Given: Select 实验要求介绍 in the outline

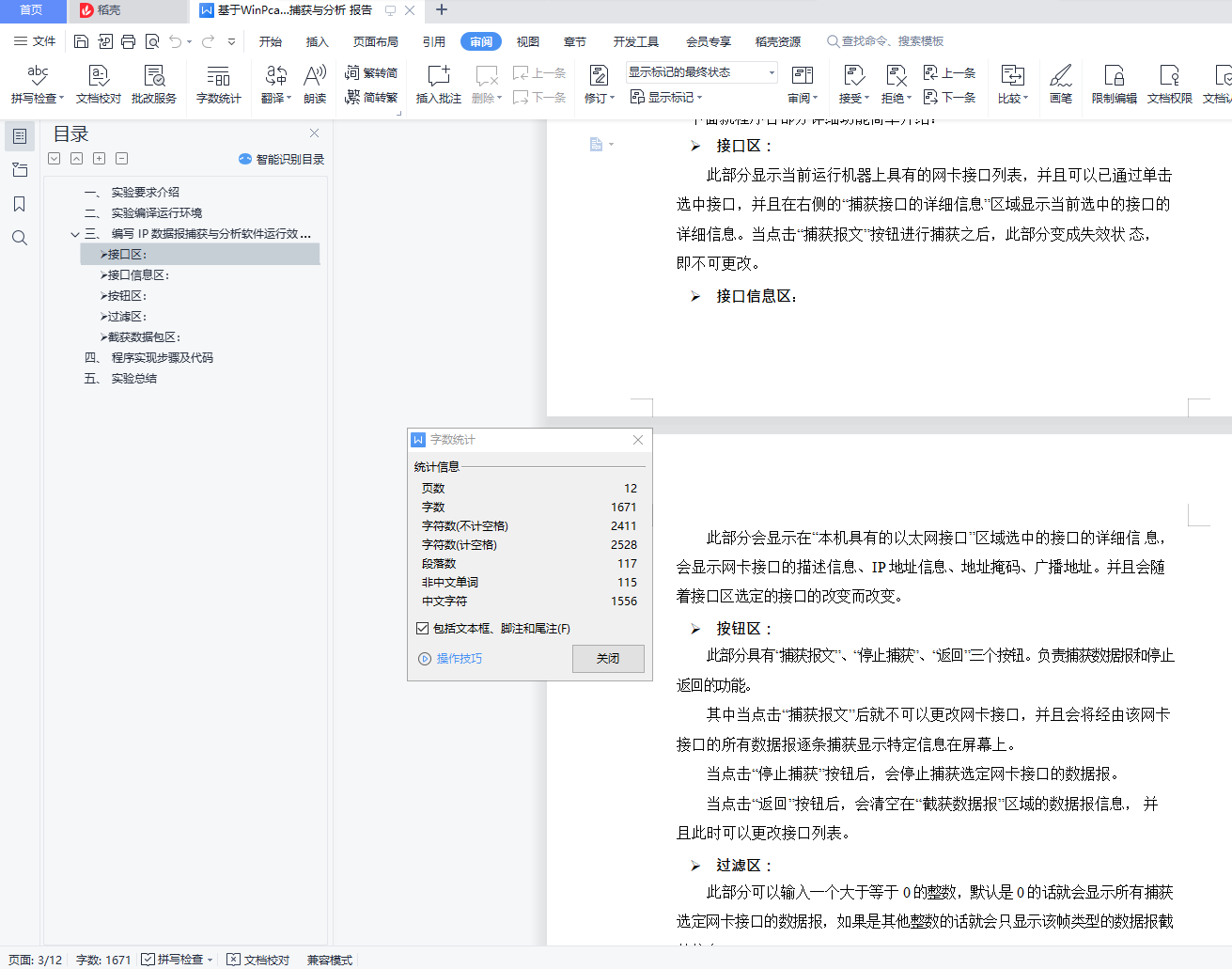Looking at the screenshot, I should click(145, 192).
